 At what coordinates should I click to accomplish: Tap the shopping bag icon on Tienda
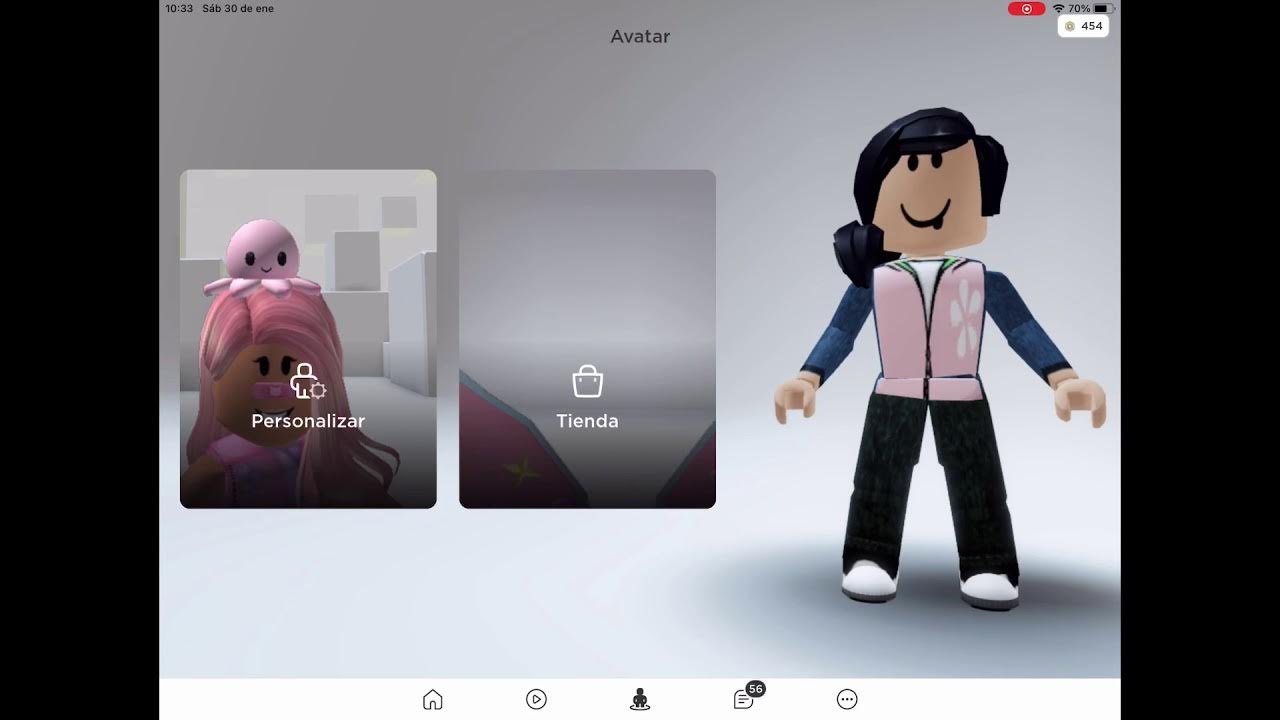(587, 381)
